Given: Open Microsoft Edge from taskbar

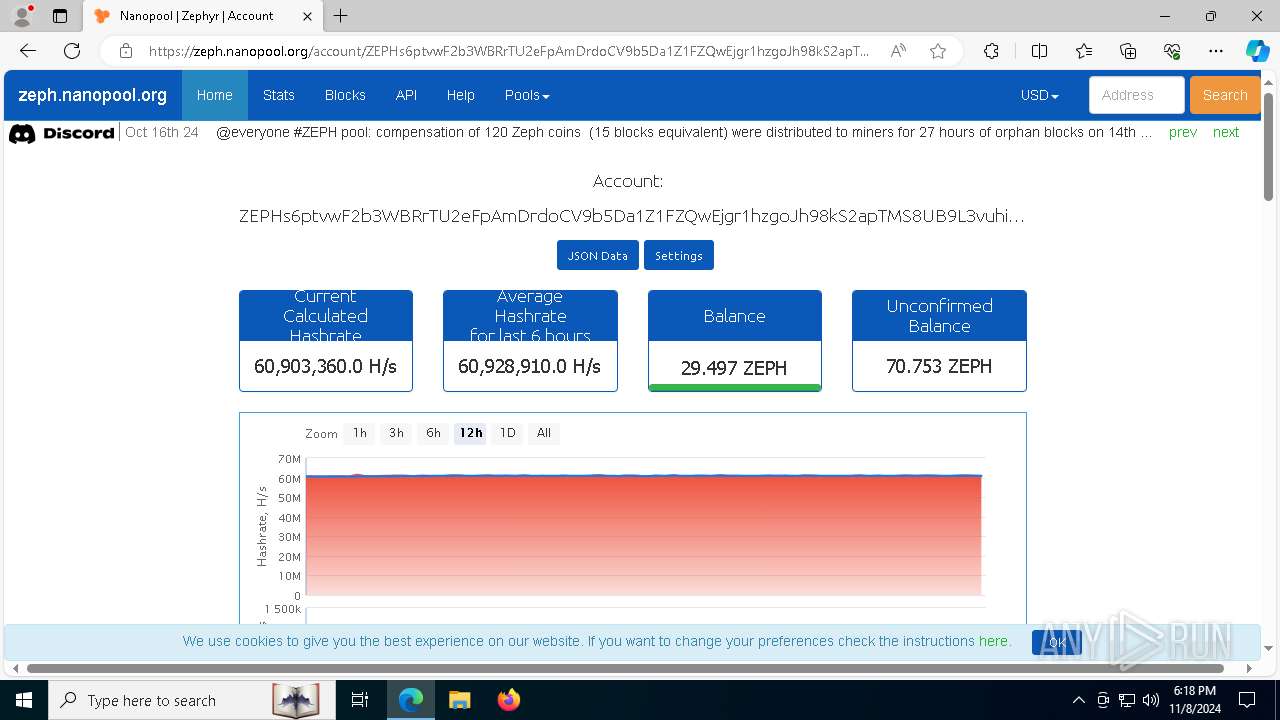Looking at the screenshot, I should (411, 700).
